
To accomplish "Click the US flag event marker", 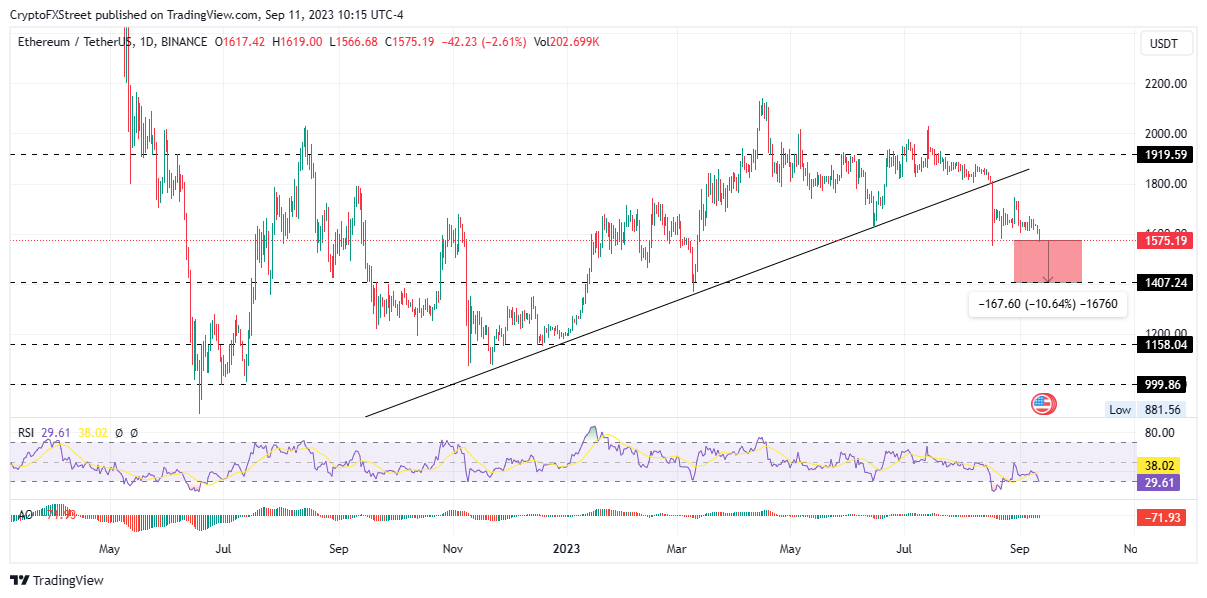I will (x=1043, y=404).
